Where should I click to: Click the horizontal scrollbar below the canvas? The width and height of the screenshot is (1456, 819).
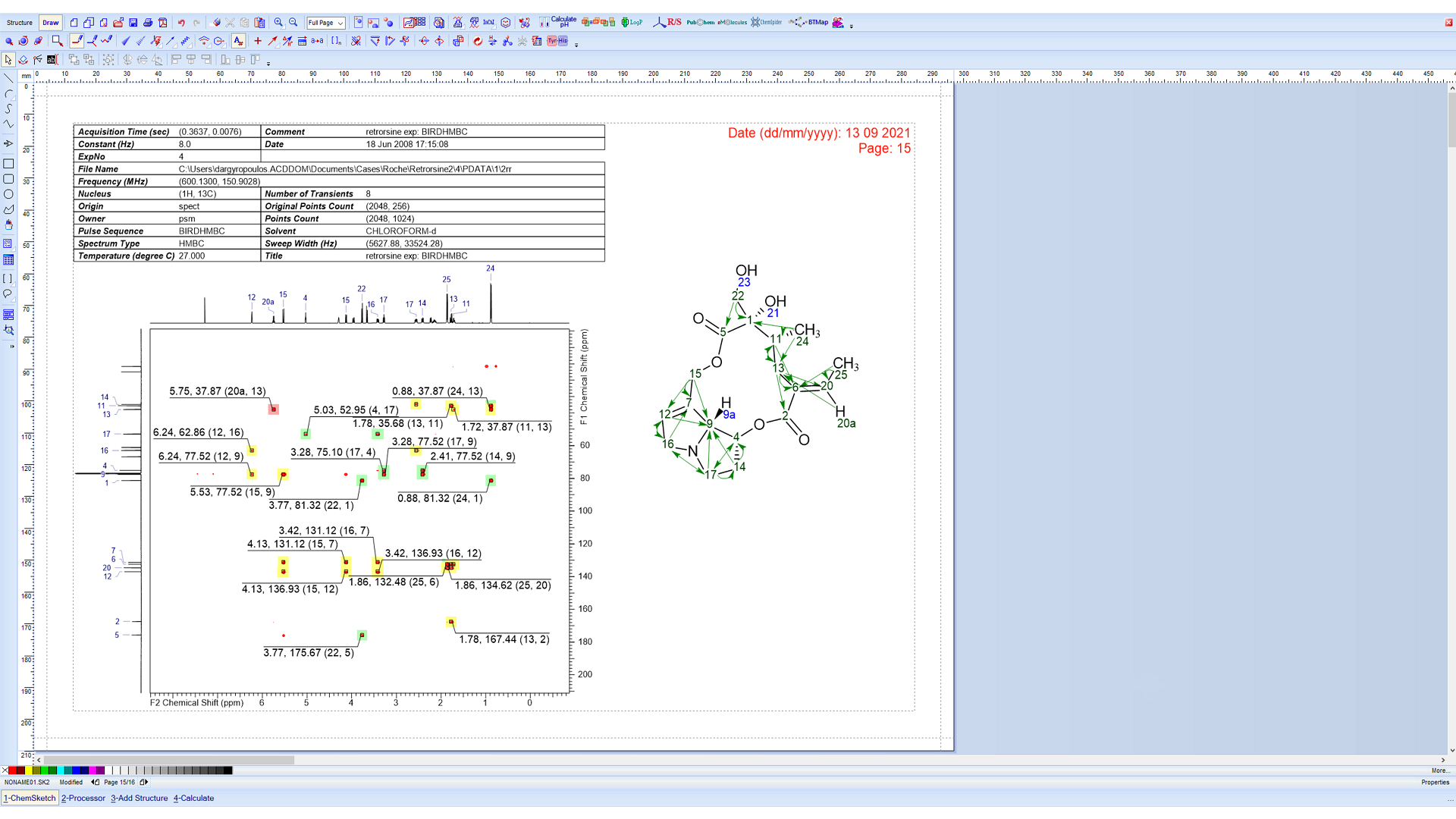(x=167, y=760)
